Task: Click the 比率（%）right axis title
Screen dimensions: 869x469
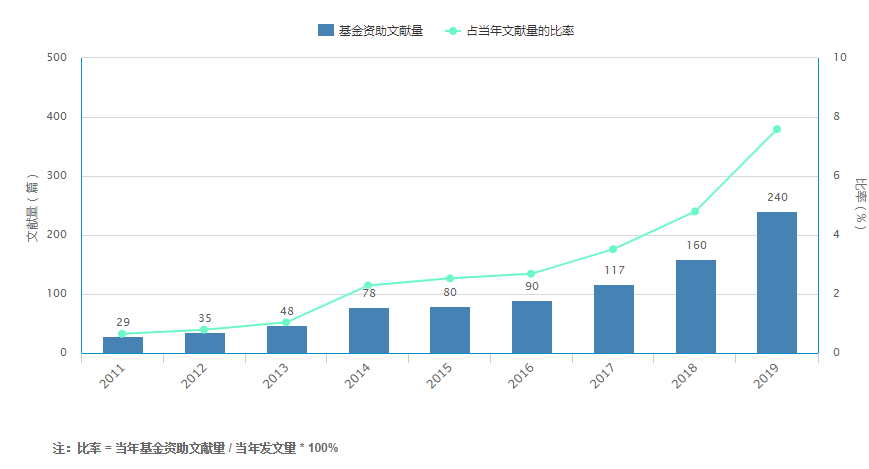Action: click(x=860, y=205)
